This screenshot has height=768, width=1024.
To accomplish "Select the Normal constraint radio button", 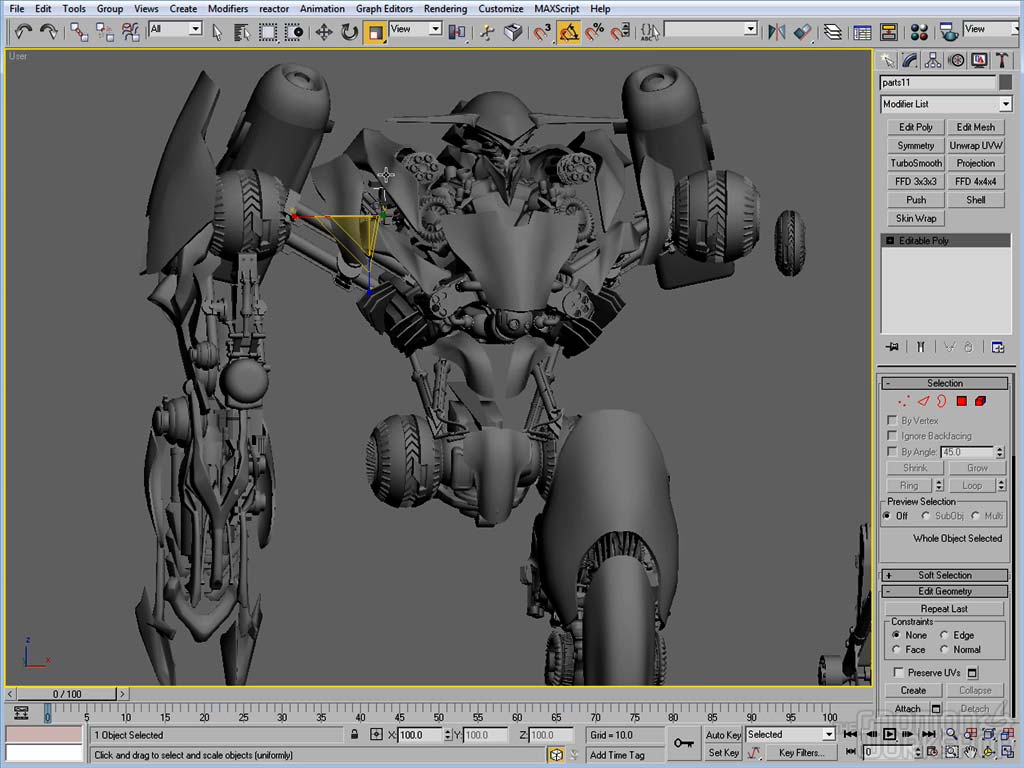I will tap(944, 649).
